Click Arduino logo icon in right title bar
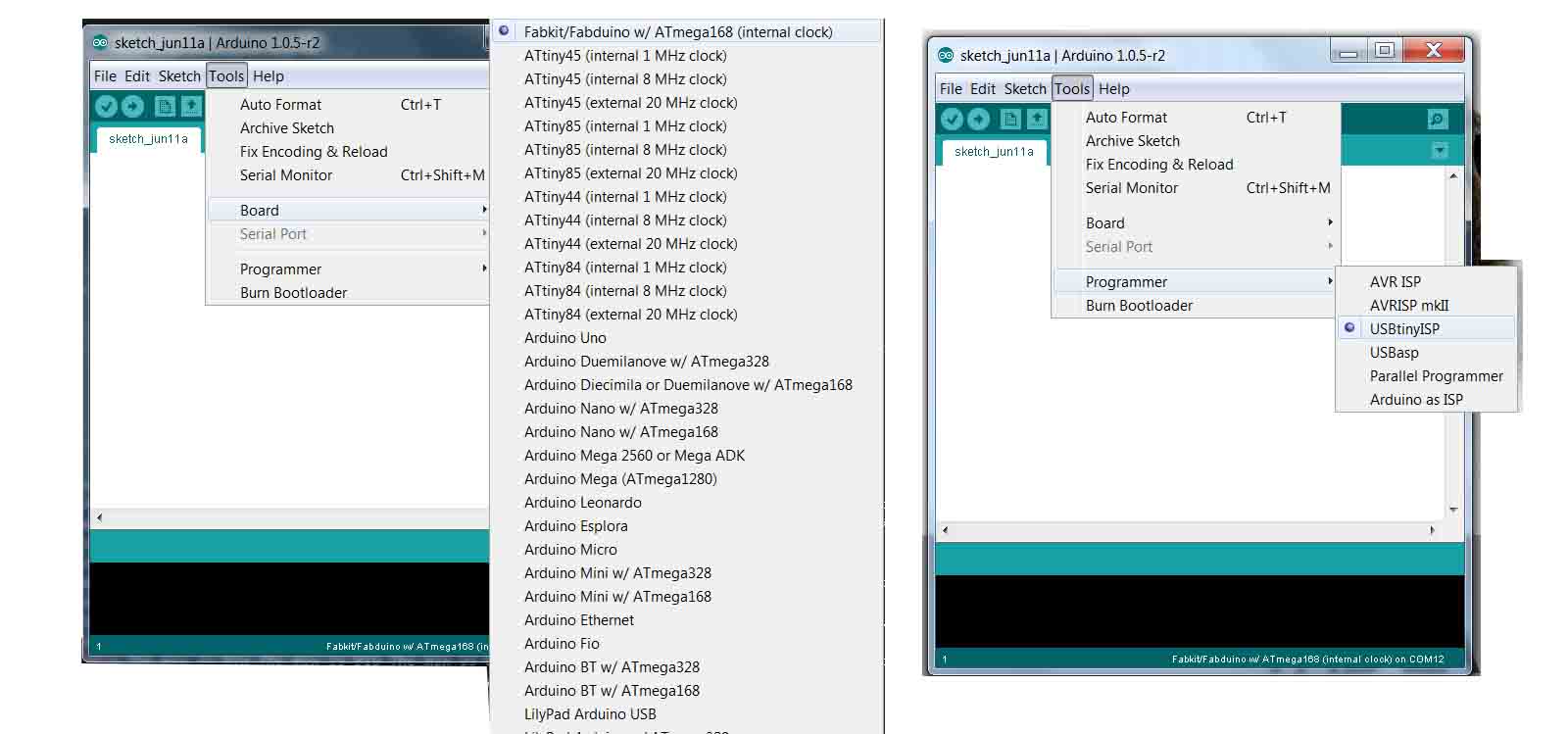Image resolution: width=1568 pixels, height=734 pixels. 946,55
